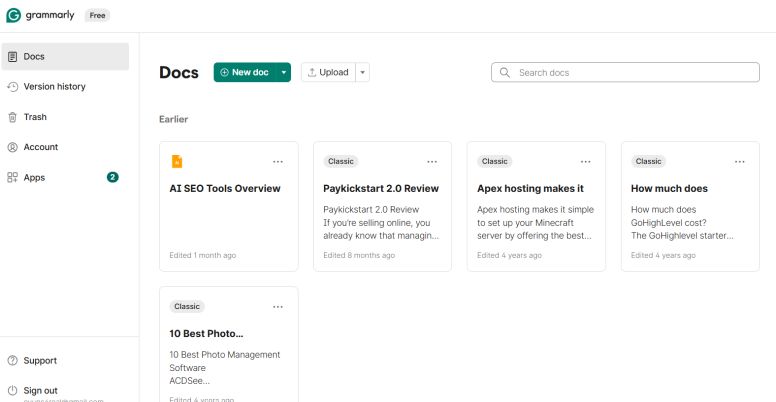This screenshot has width=776, height=402.
Task: Open more options for Apex hosting card
Action: (586, 161)
